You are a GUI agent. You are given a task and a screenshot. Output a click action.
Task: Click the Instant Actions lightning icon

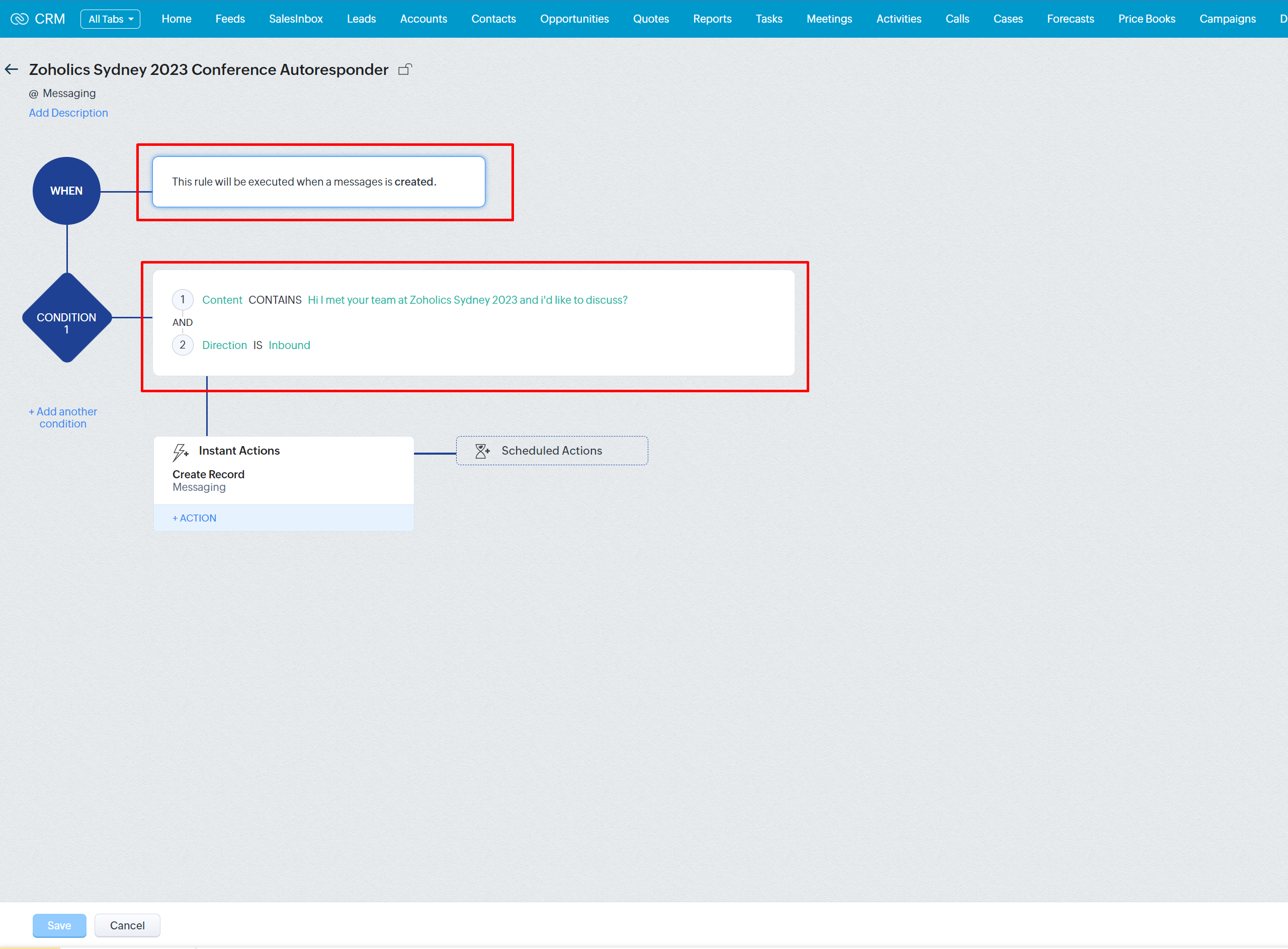point(181,452)
